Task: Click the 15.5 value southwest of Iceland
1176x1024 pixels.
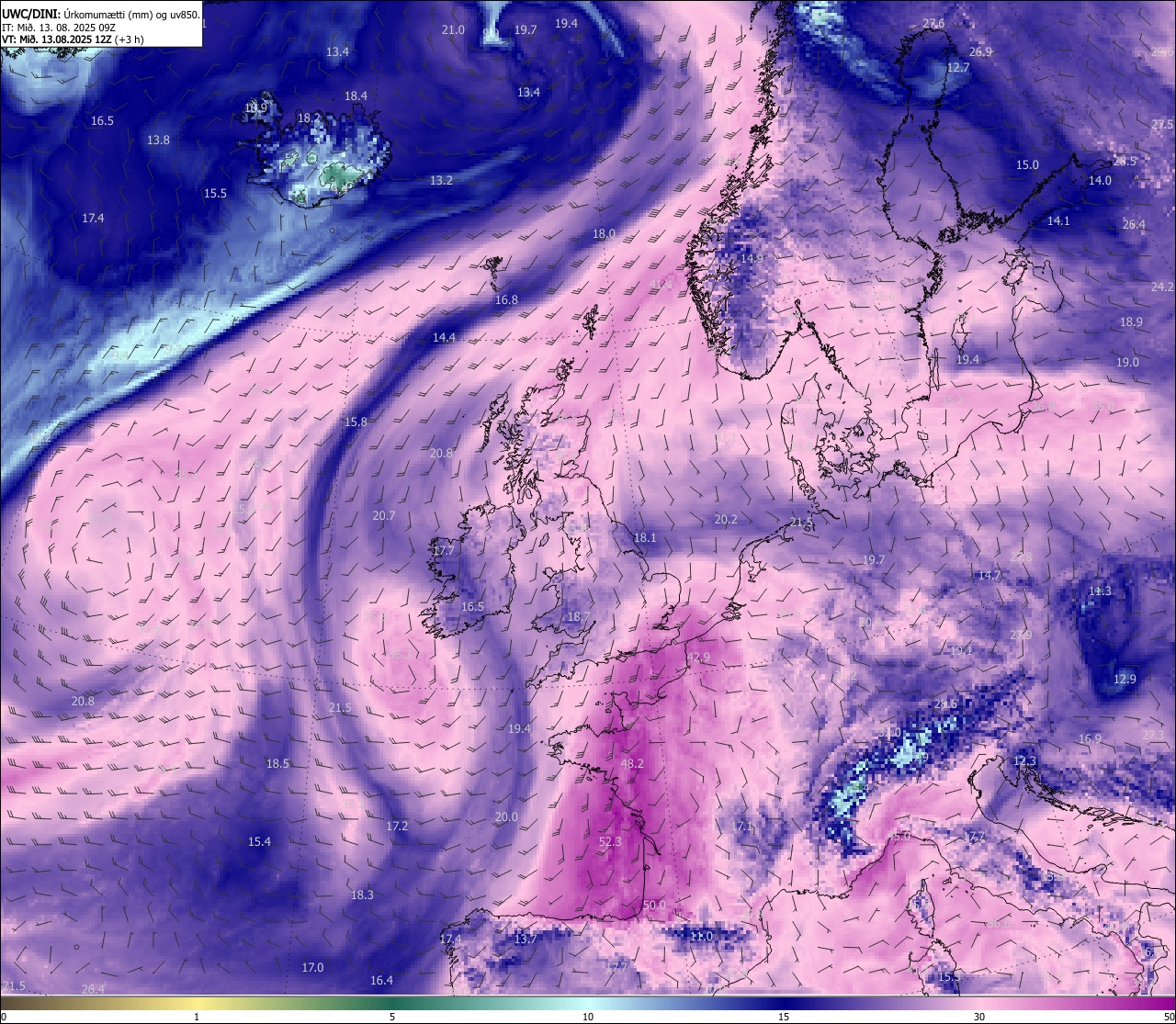Action: click(x=215, y=193)
